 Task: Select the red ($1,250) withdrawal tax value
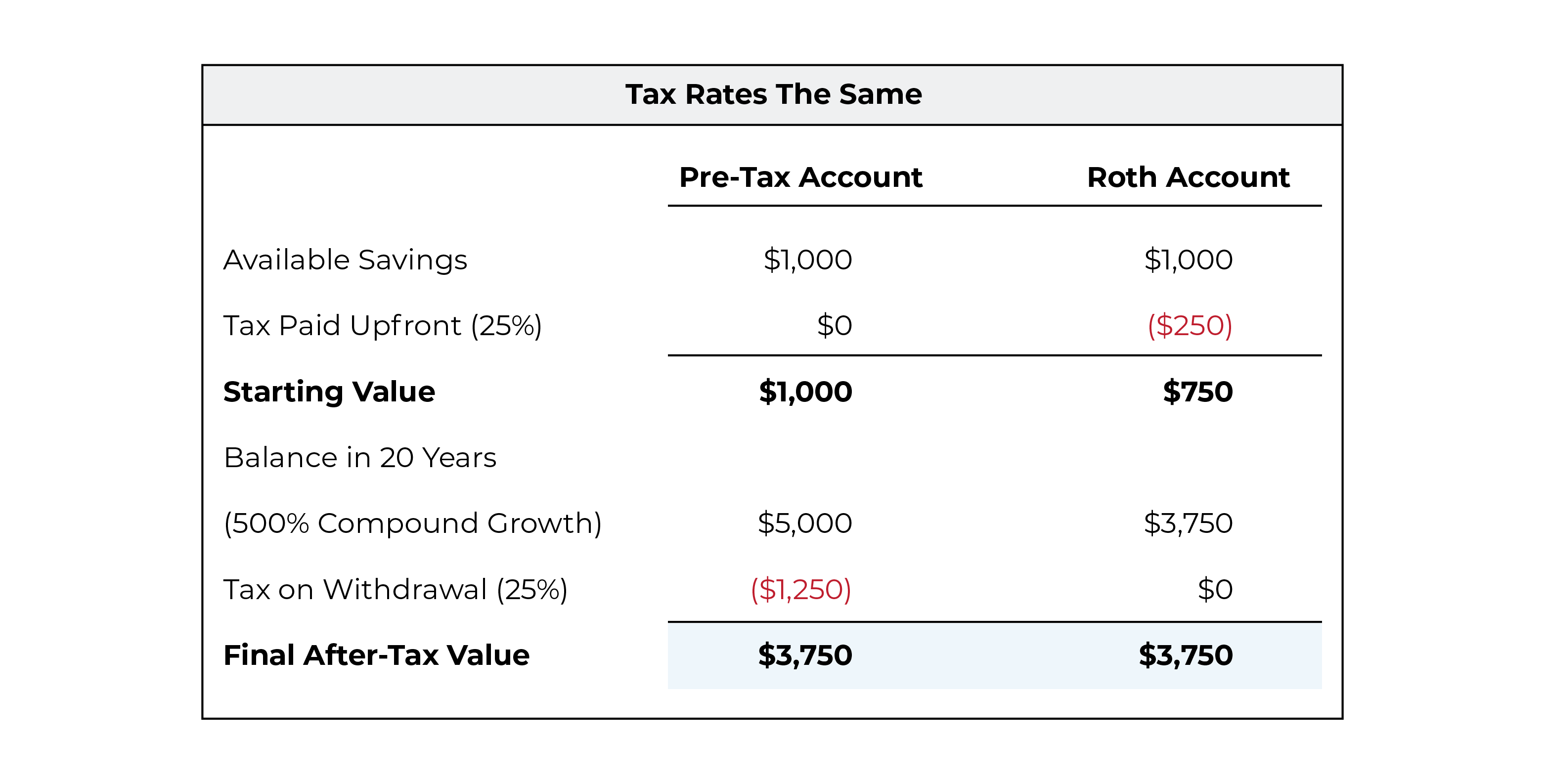[x=801, y=590]
